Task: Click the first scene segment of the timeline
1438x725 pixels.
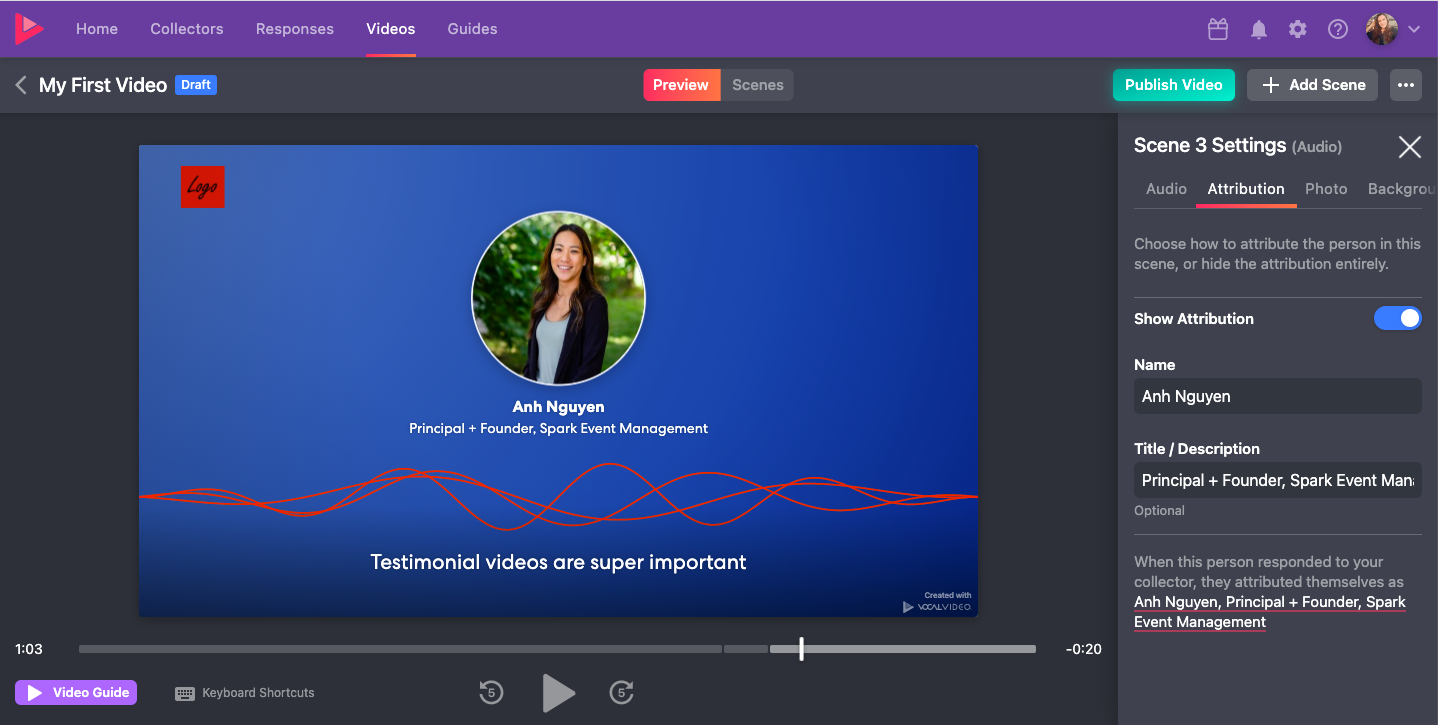Action: (400, 649)
